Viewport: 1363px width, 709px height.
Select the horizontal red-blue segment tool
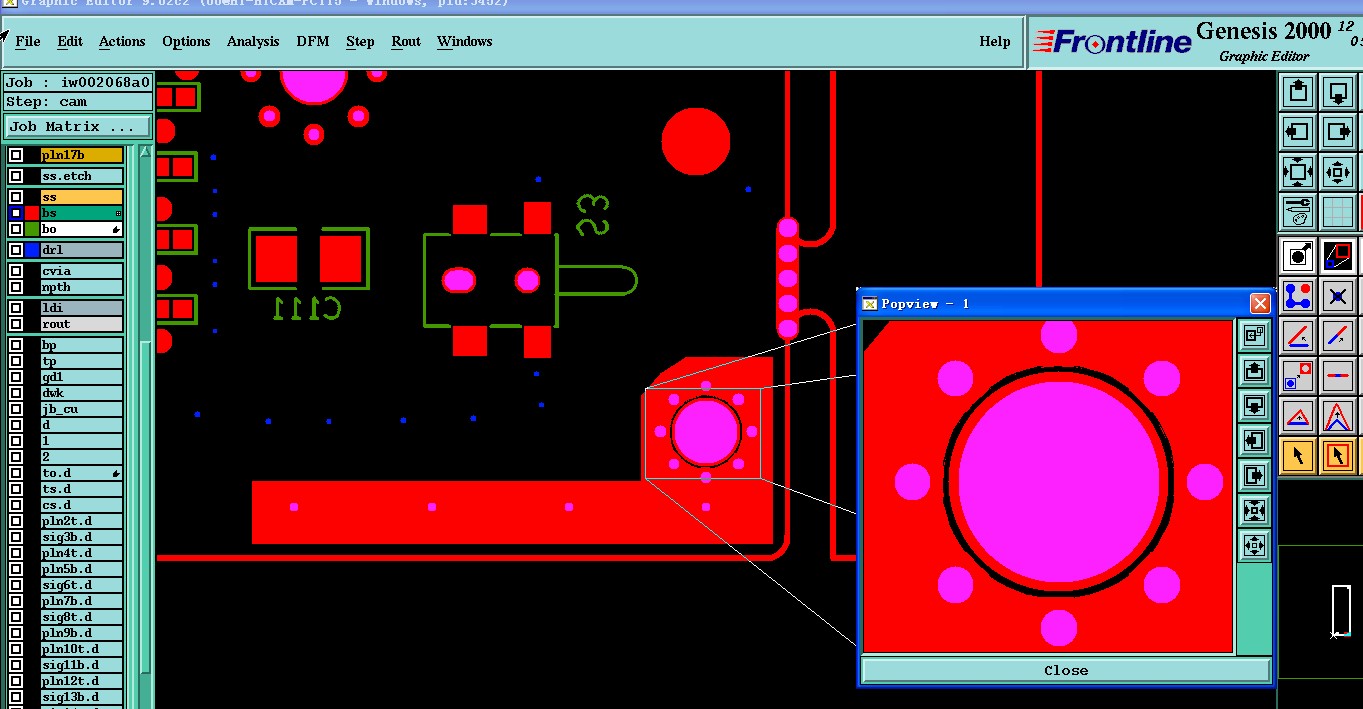1338,376
